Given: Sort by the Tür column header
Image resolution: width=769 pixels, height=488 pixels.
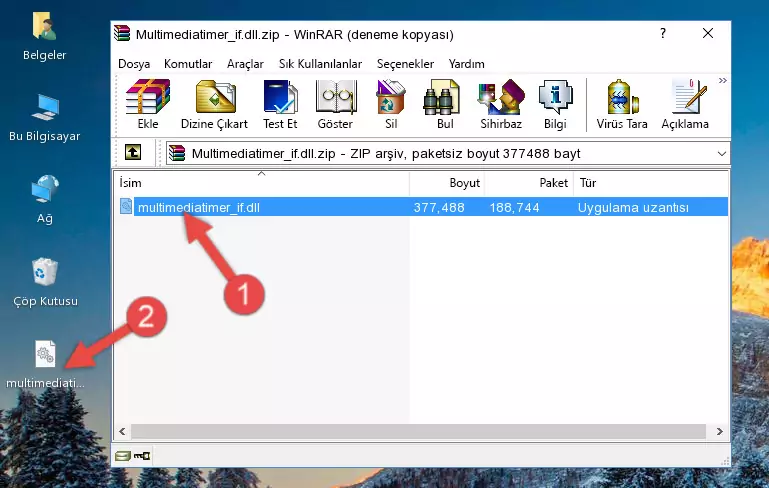Looking at the screenshot, I should coord(650,183).
